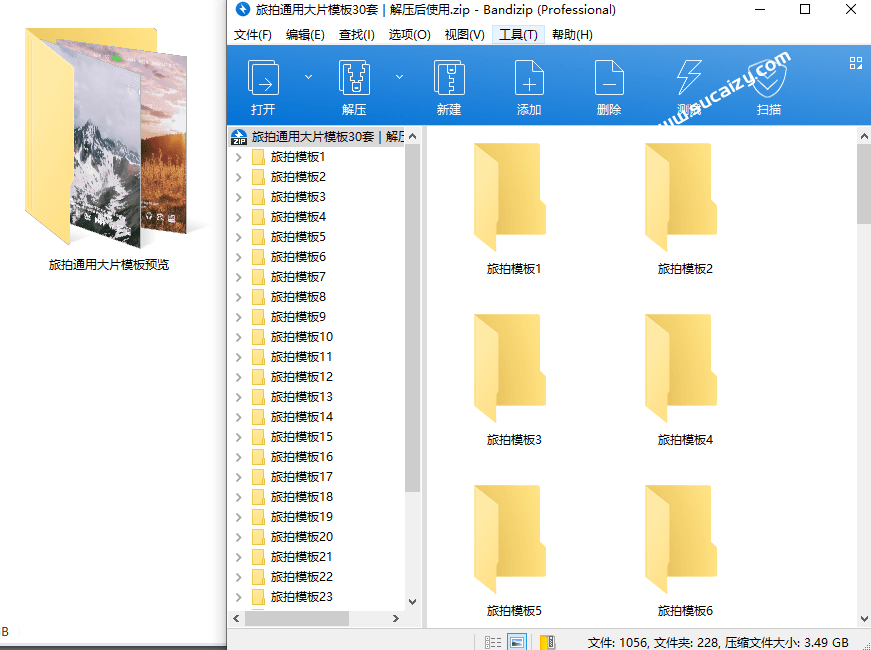
Task: Enable thumbnail preview view
Action: 516,641
